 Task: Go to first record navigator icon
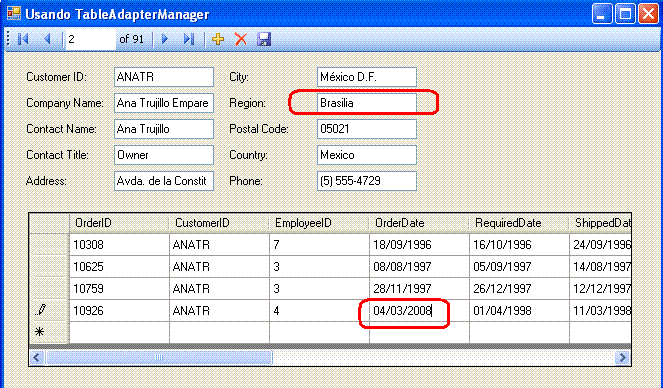pos(23,39)
